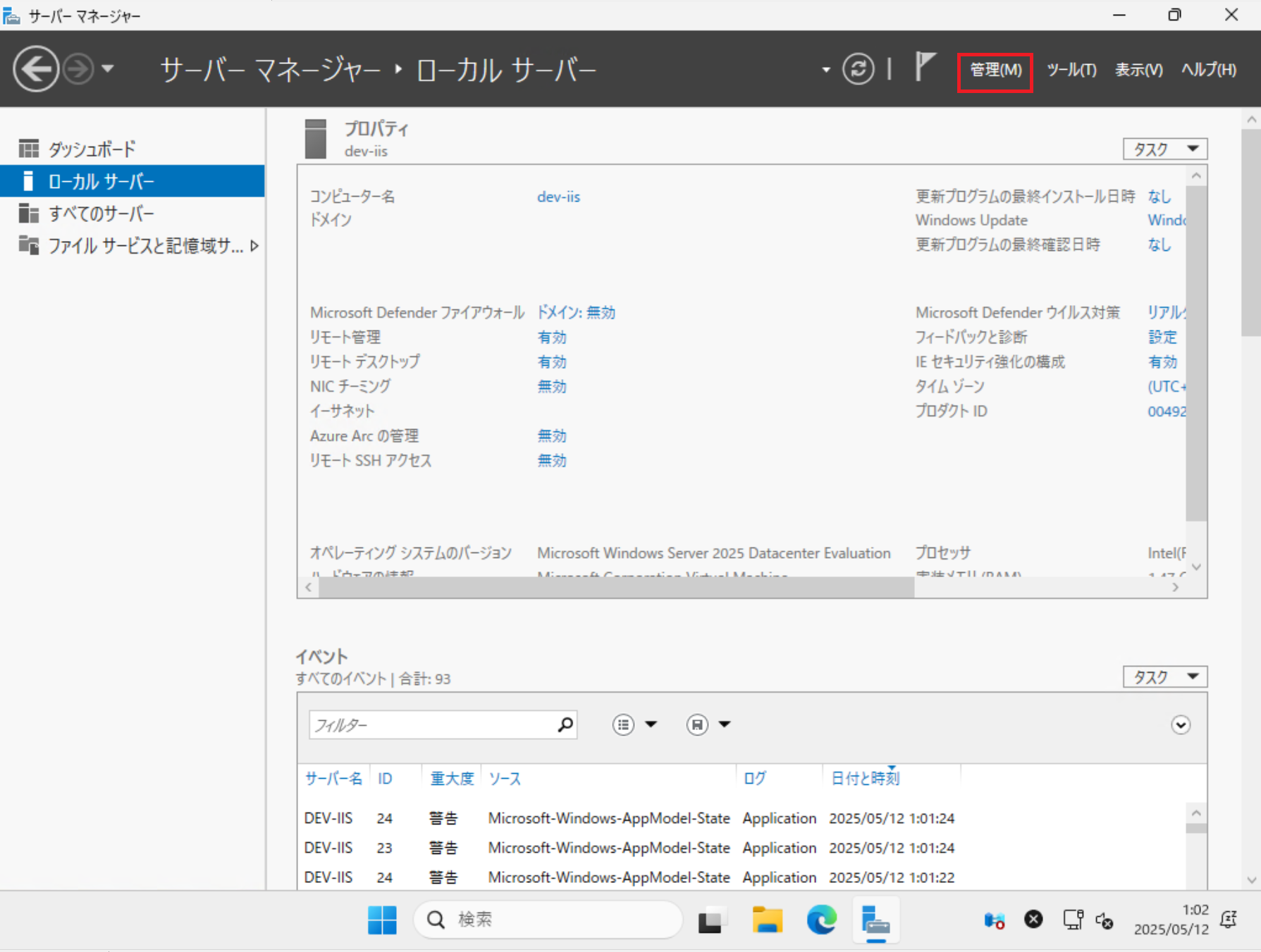Sort events by 重大度 column
This screenshot has width=1261, height=952.
point(452,779)
